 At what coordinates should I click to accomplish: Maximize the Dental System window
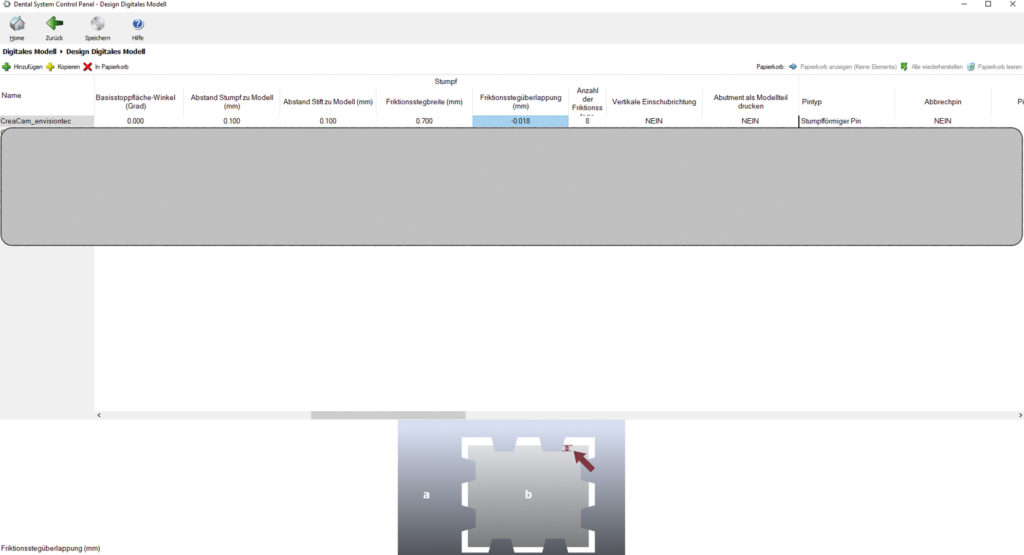[988, 5]
